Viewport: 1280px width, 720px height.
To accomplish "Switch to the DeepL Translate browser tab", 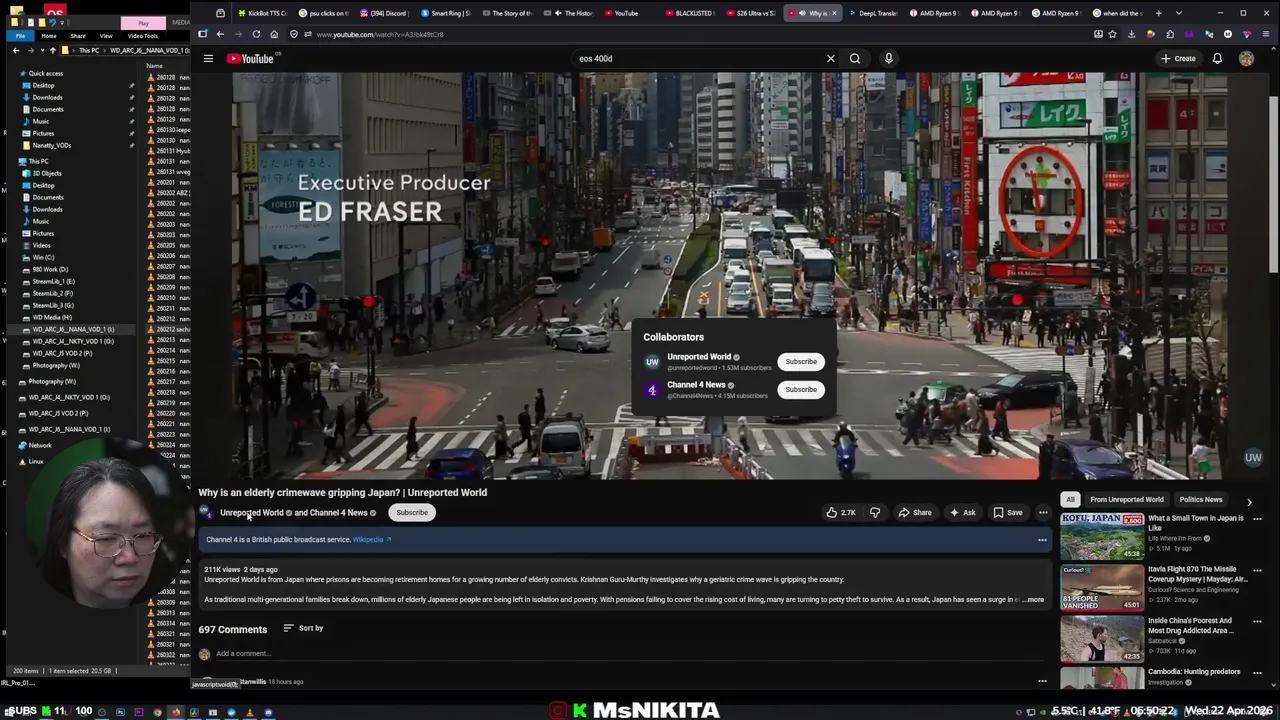I will click(872, 13).
